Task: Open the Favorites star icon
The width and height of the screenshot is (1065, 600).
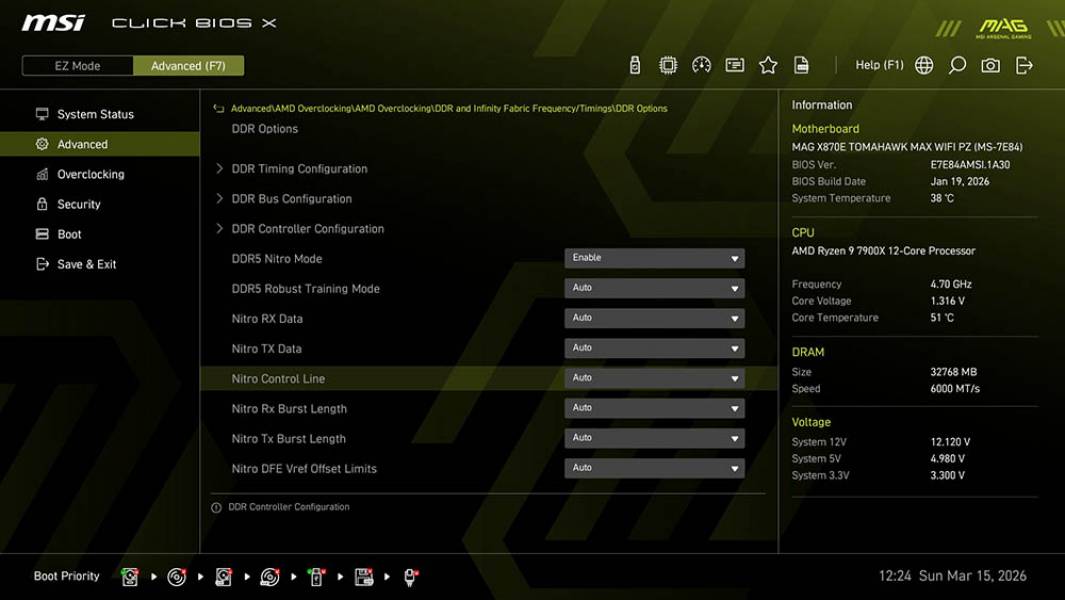Action: tap(768, 64)
